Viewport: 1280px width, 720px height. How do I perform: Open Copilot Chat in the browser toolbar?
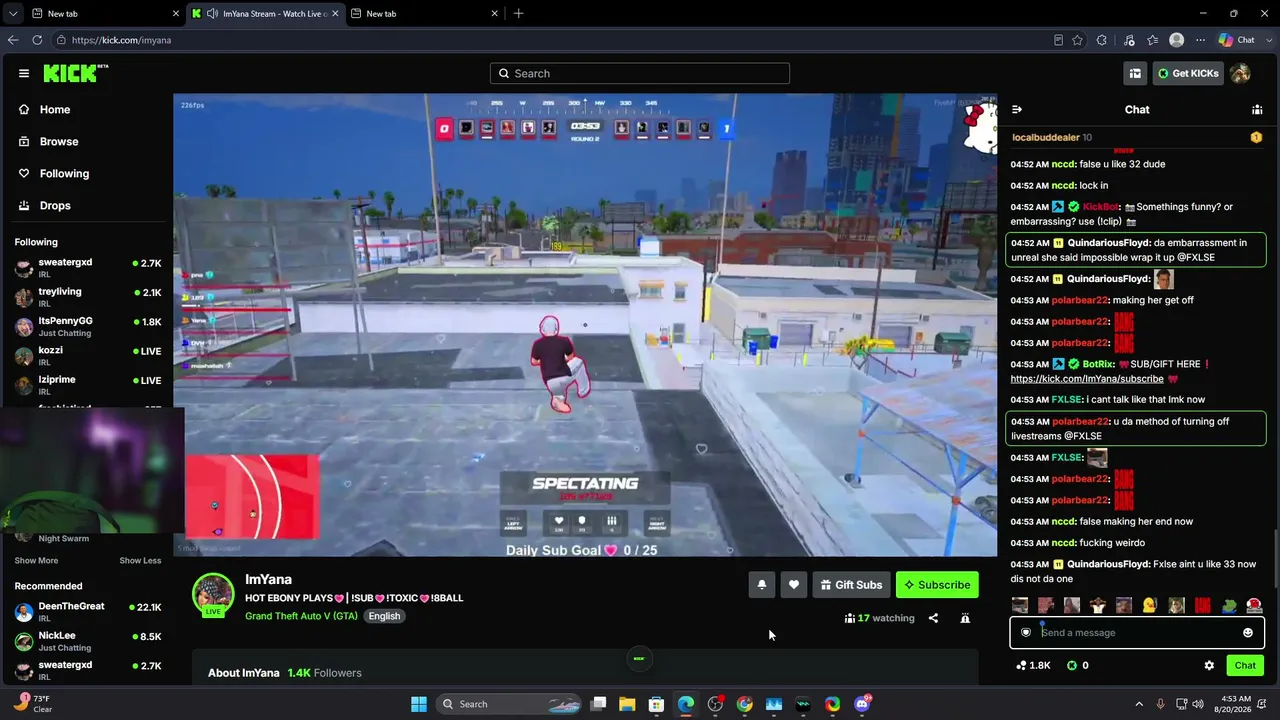1236,40
